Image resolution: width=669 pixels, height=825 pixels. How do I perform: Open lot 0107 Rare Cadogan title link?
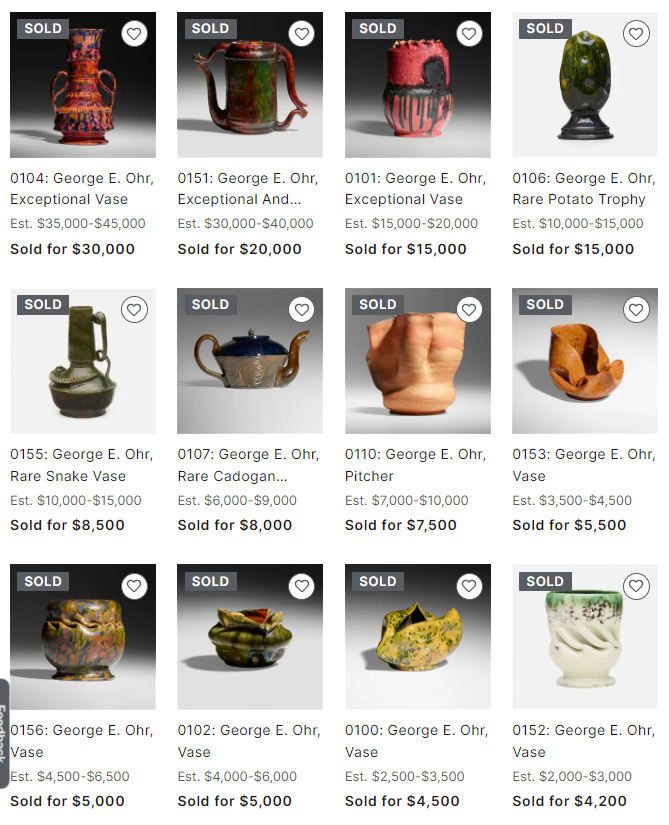coord(248,465)
